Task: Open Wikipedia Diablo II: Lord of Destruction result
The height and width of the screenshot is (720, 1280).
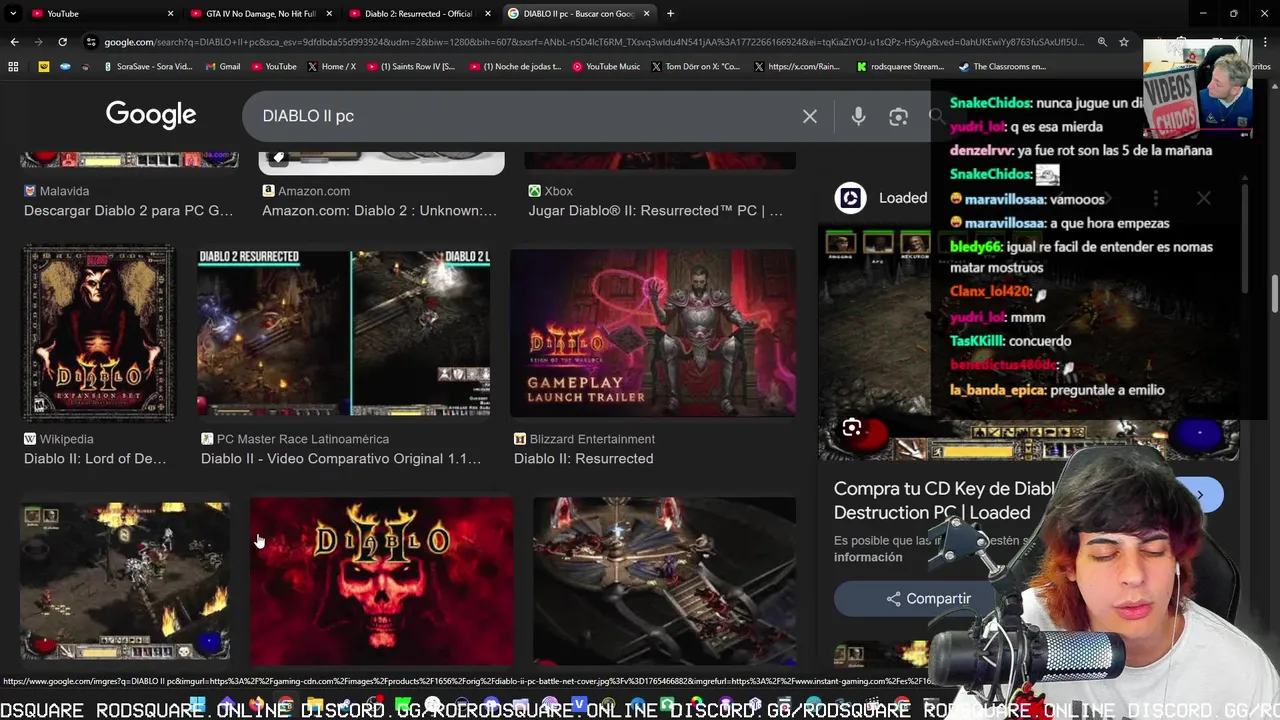Action: pyautogui.click(x=95, y=449)
